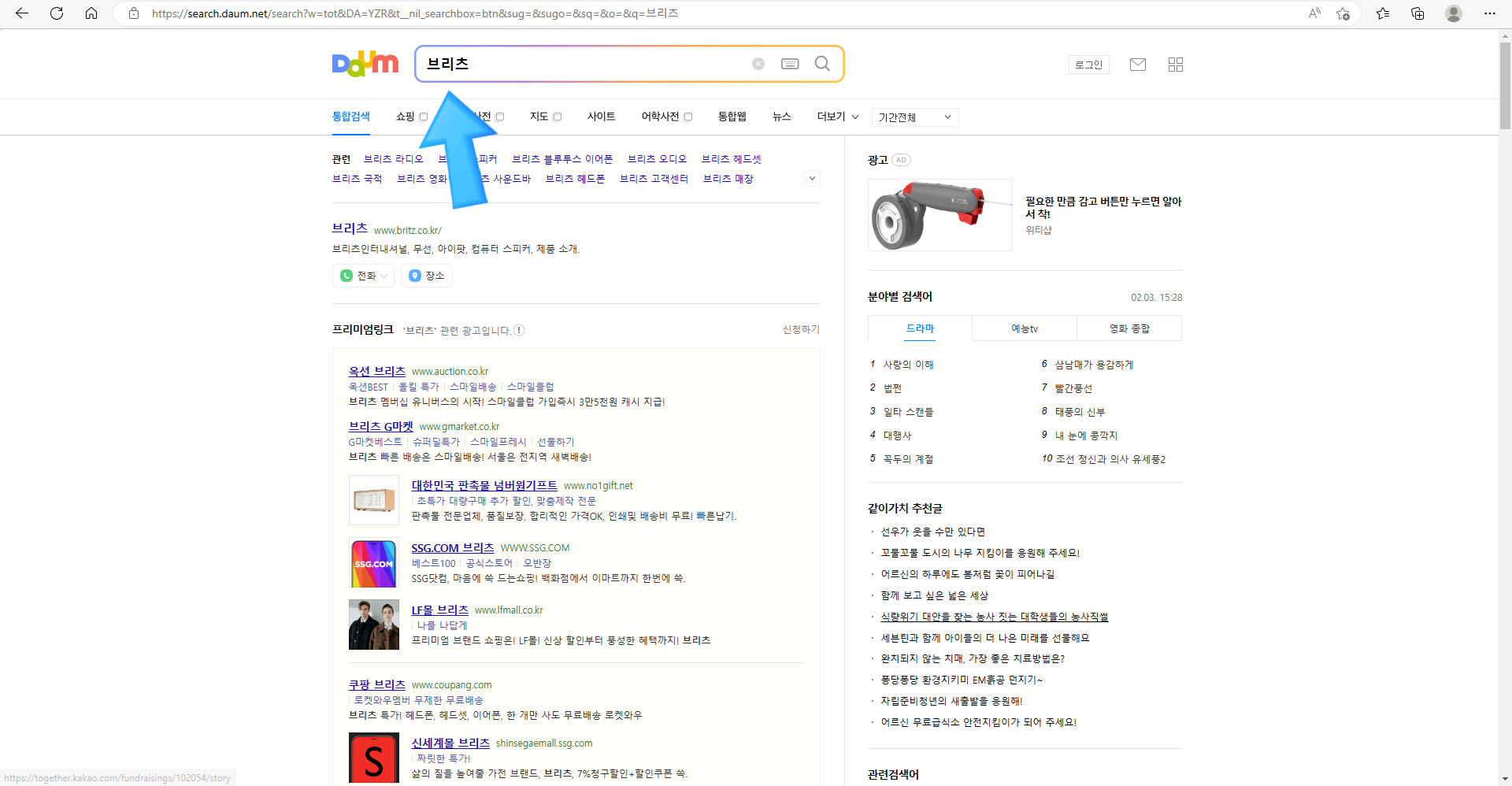Open Daum mail envelope icon

(x=1138, y=65)
